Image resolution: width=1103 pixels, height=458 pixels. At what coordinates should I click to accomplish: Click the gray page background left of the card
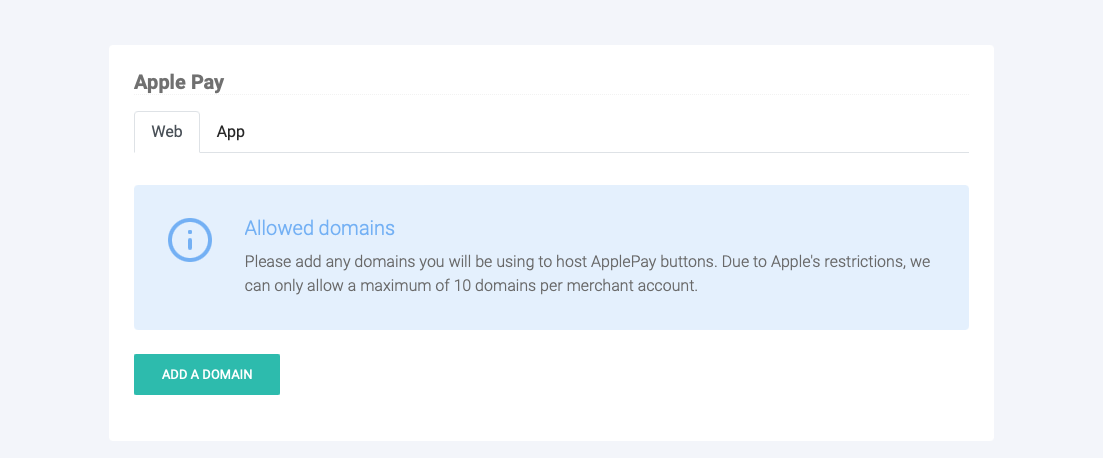tap(54, 240)
